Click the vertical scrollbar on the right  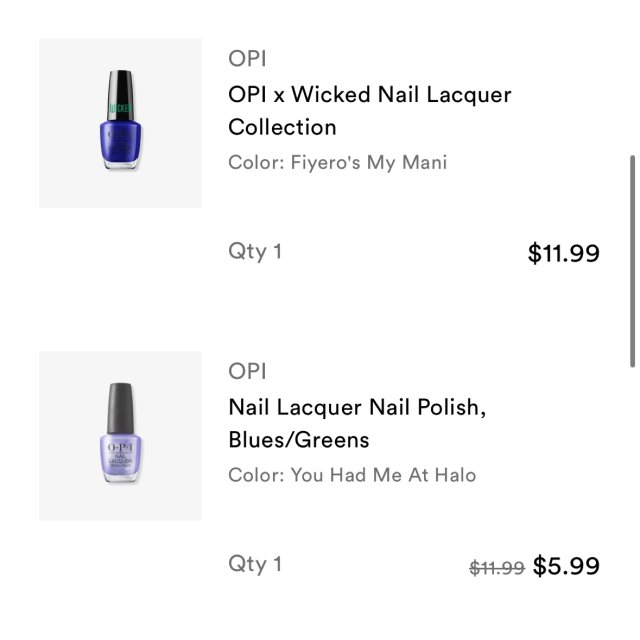(631, 260)
